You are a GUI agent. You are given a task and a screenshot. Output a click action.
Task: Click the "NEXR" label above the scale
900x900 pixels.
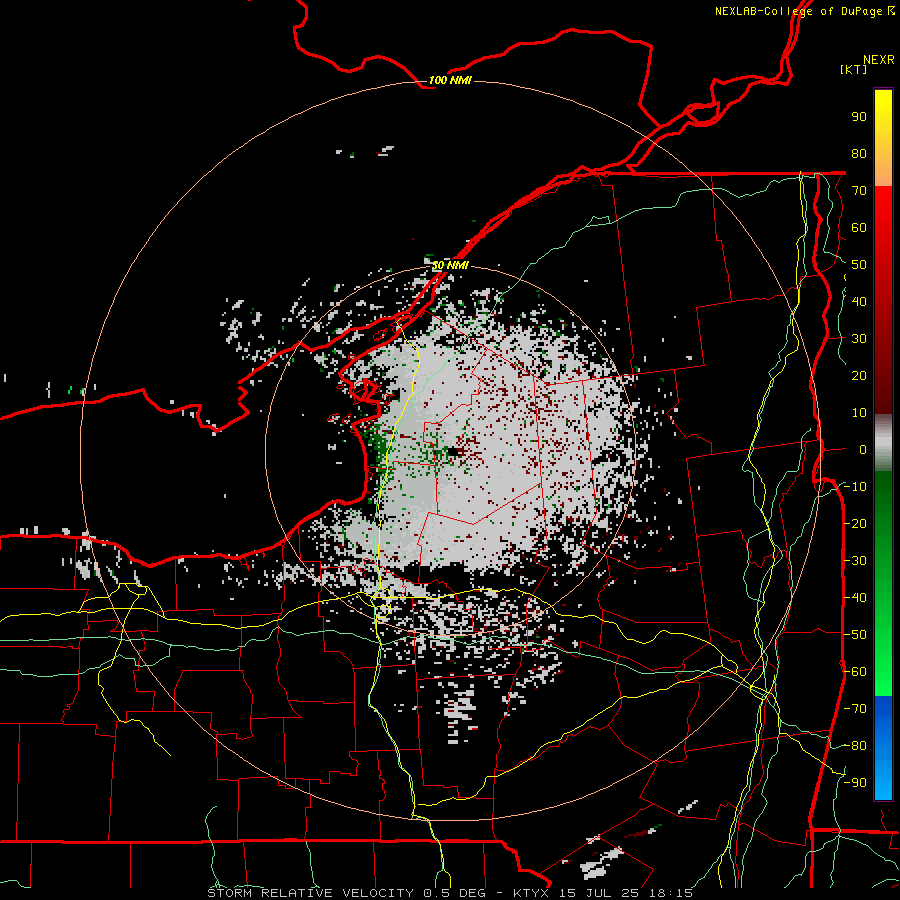[879, 60]
